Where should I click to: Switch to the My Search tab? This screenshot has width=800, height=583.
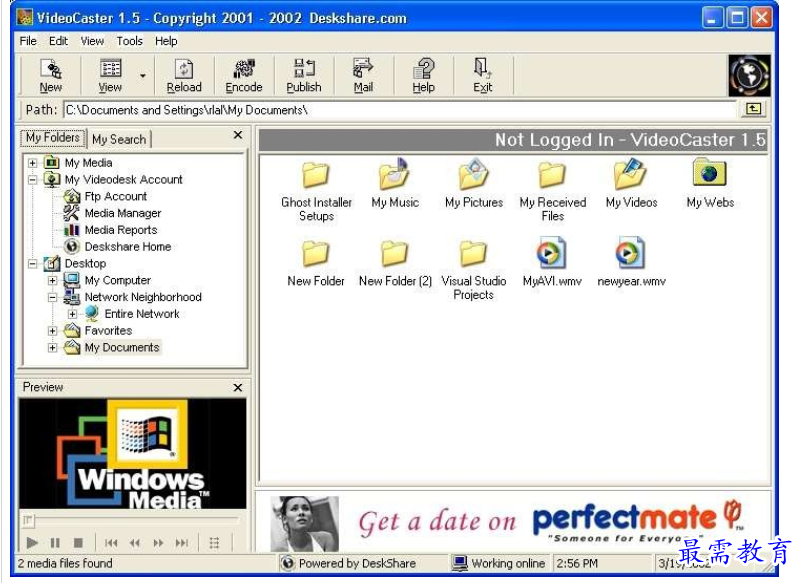(x=119, y=139)
